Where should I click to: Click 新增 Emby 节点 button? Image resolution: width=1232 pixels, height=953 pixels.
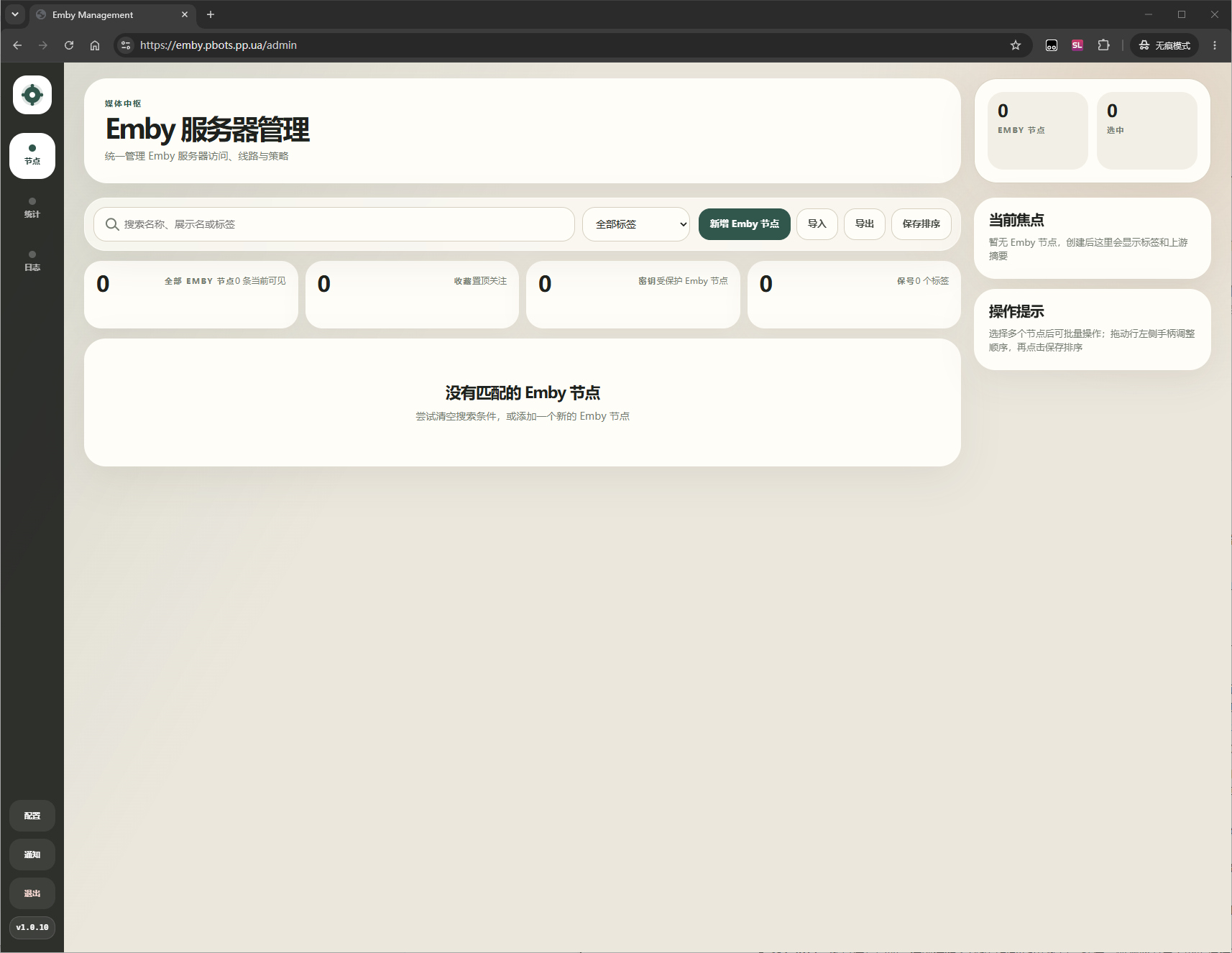pos(745,224)
